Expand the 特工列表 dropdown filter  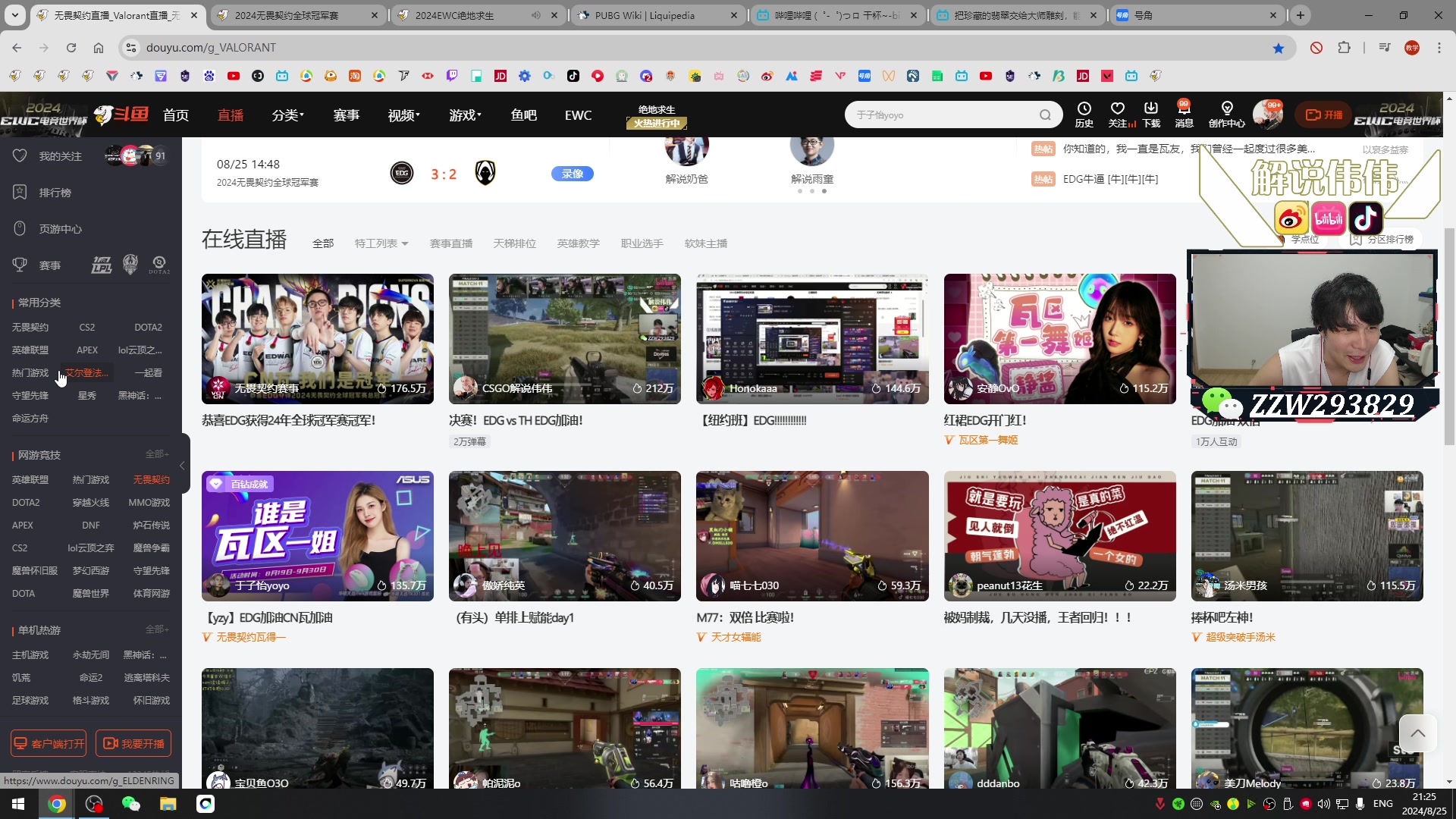pos(381,243)
